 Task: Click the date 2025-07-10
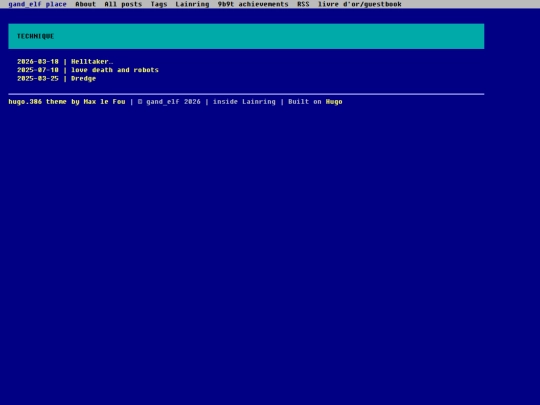(38, 70)
